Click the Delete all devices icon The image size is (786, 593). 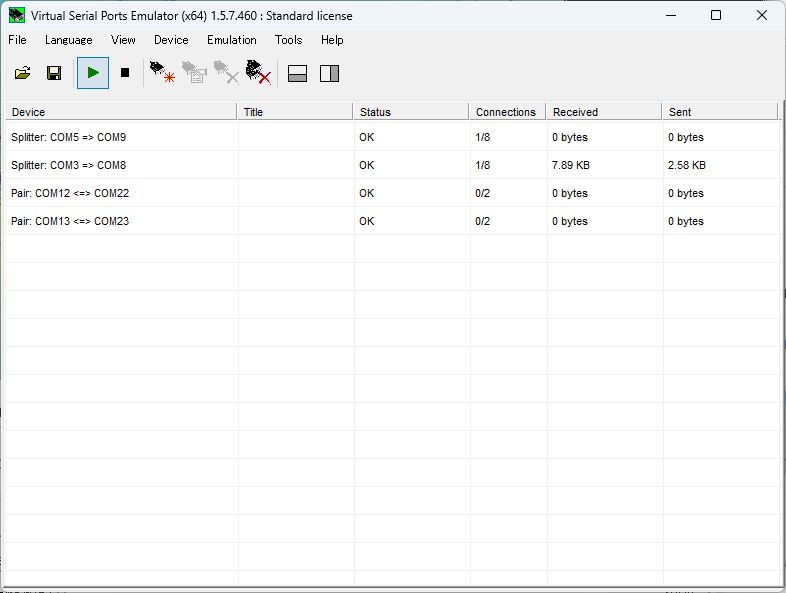(259, 73)
